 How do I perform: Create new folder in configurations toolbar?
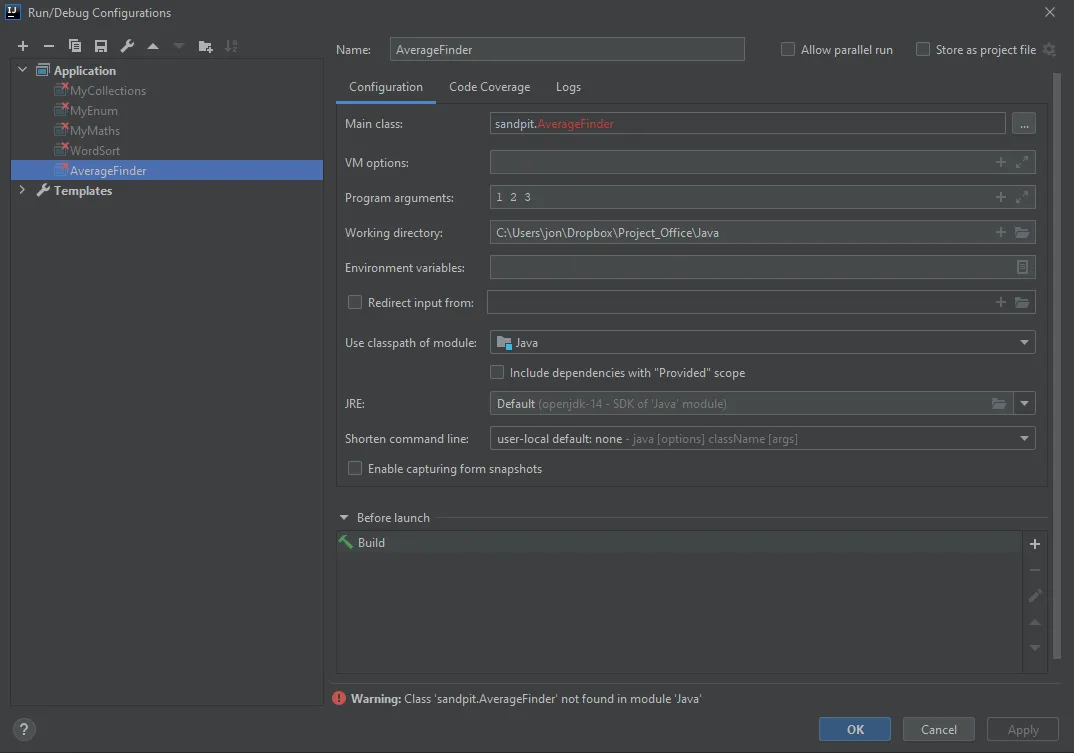[205, 46]
